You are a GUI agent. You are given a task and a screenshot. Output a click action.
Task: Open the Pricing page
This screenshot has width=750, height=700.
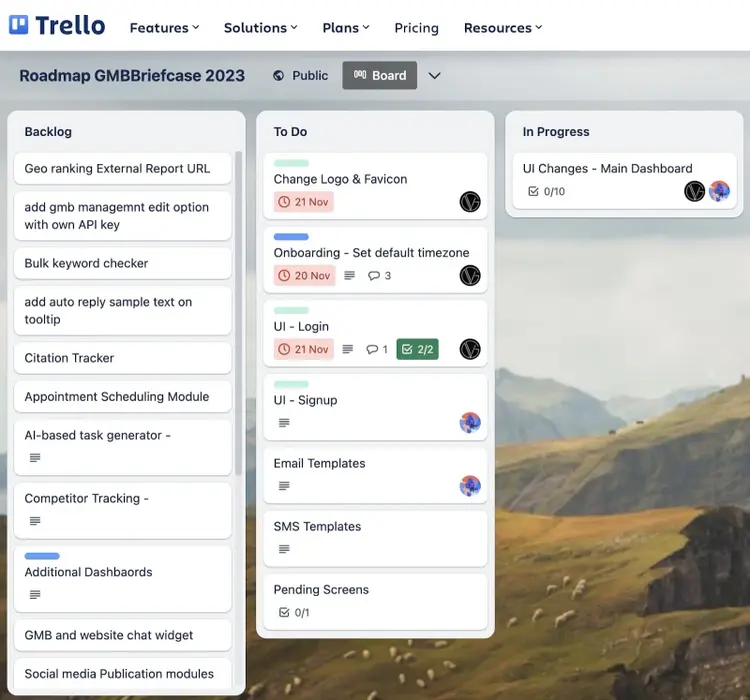coord(416,28)
